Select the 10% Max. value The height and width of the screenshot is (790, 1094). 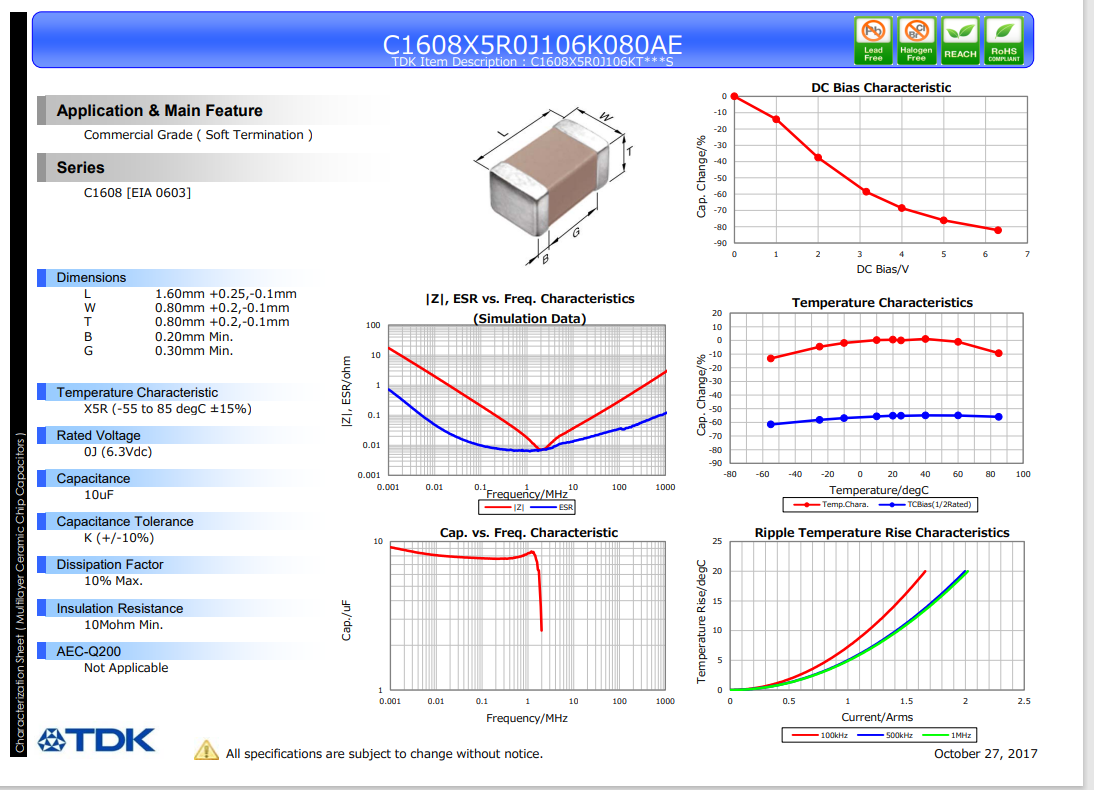pyautogui.click(x=113, y=581)
